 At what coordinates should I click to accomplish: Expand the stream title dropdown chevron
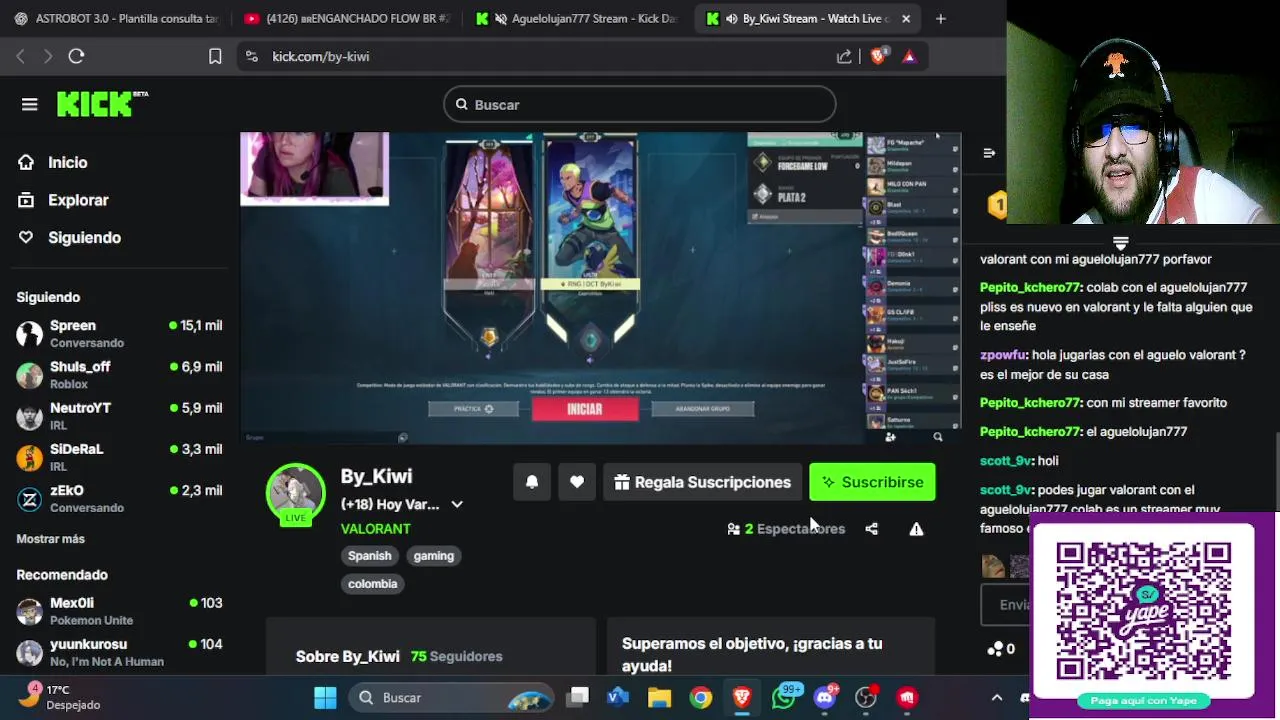pyautogui.click(x=457, y=504)
